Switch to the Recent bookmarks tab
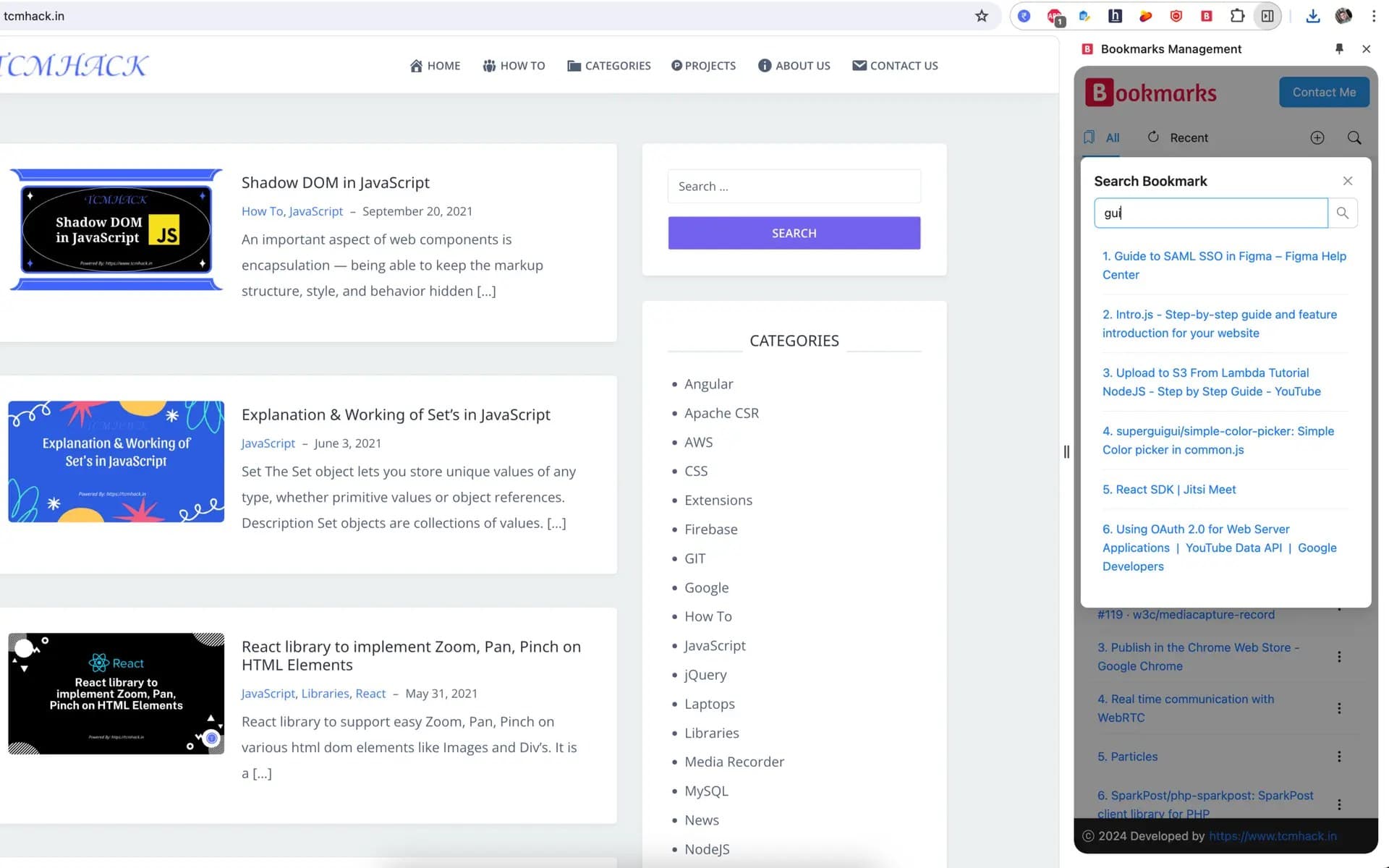The width and height of the screenshot is (1389, 868). [x=1178, y=137]
